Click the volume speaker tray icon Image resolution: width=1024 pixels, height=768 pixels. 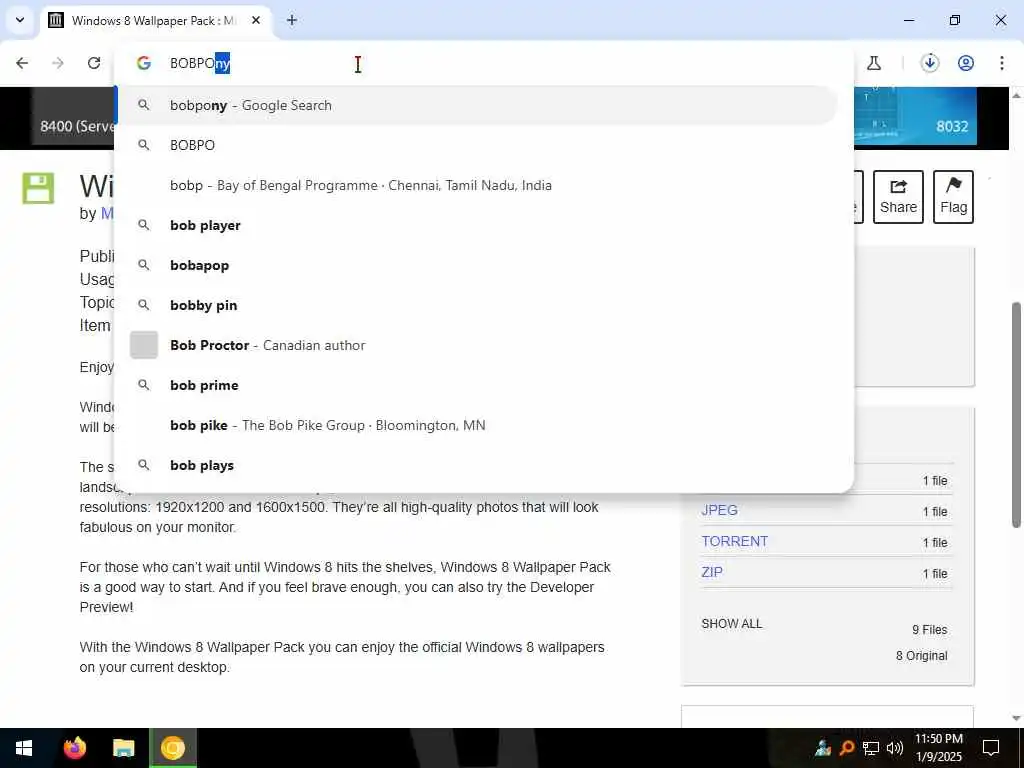(x=895, y=748)
